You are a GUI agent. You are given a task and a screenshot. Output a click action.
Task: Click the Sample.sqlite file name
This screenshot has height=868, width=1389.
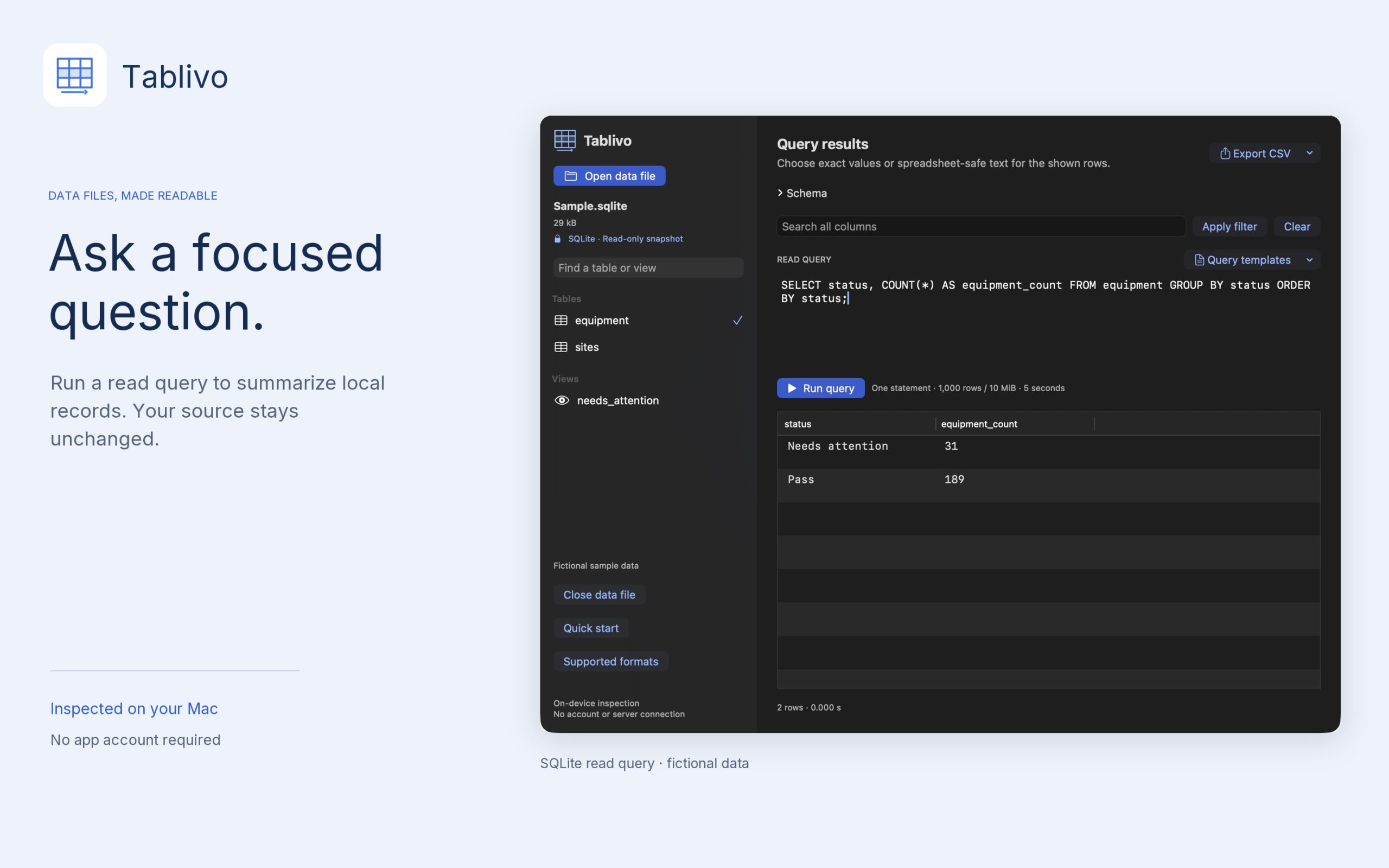pyautogui.click(x=590, y=206)
